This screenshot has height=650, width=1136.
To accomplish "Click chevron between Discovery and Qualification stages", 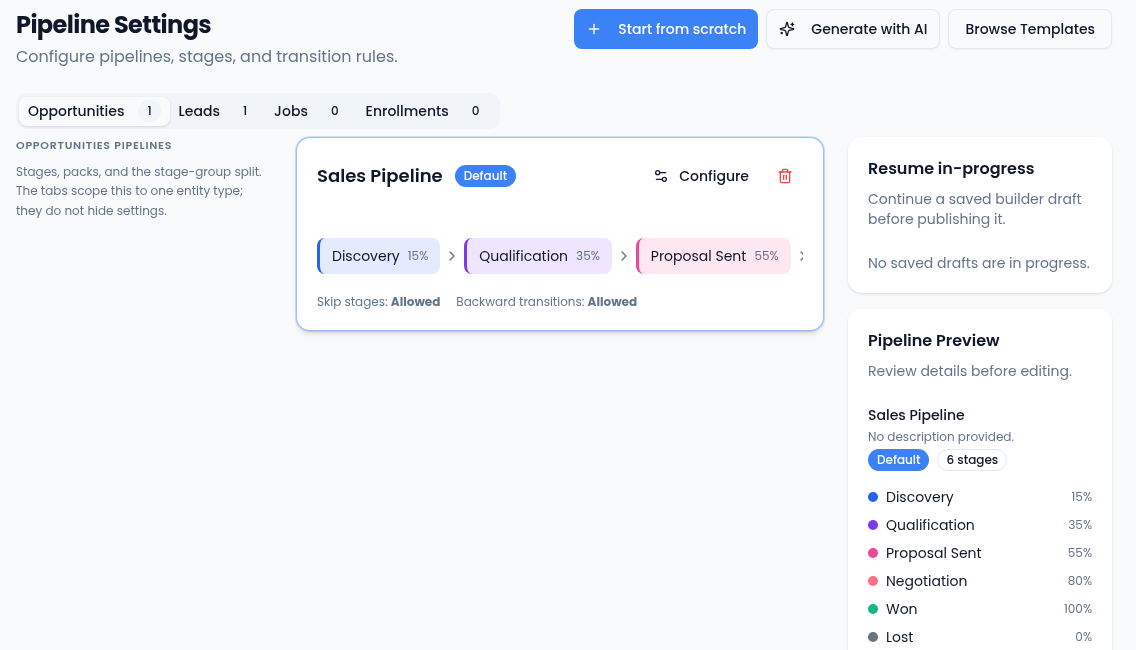I will pos(452,256).
